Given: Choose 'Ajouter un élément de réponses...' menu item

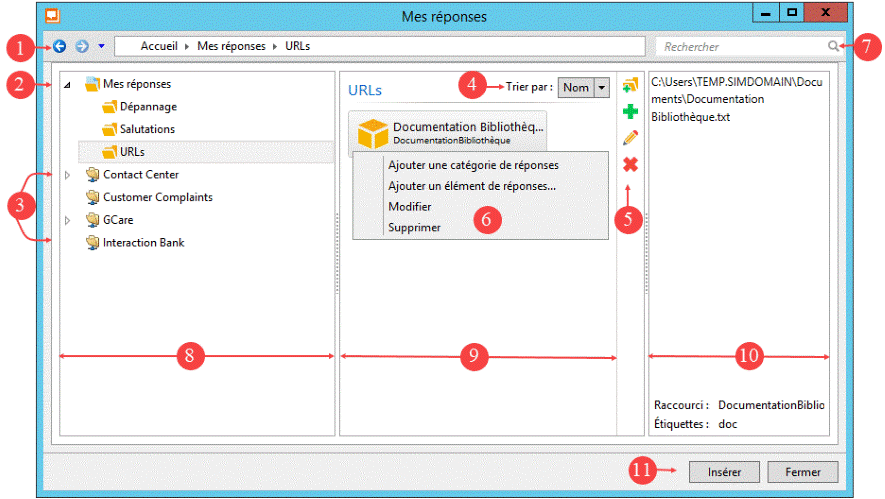Looking at the screenshot, I should tap(471, 186).
